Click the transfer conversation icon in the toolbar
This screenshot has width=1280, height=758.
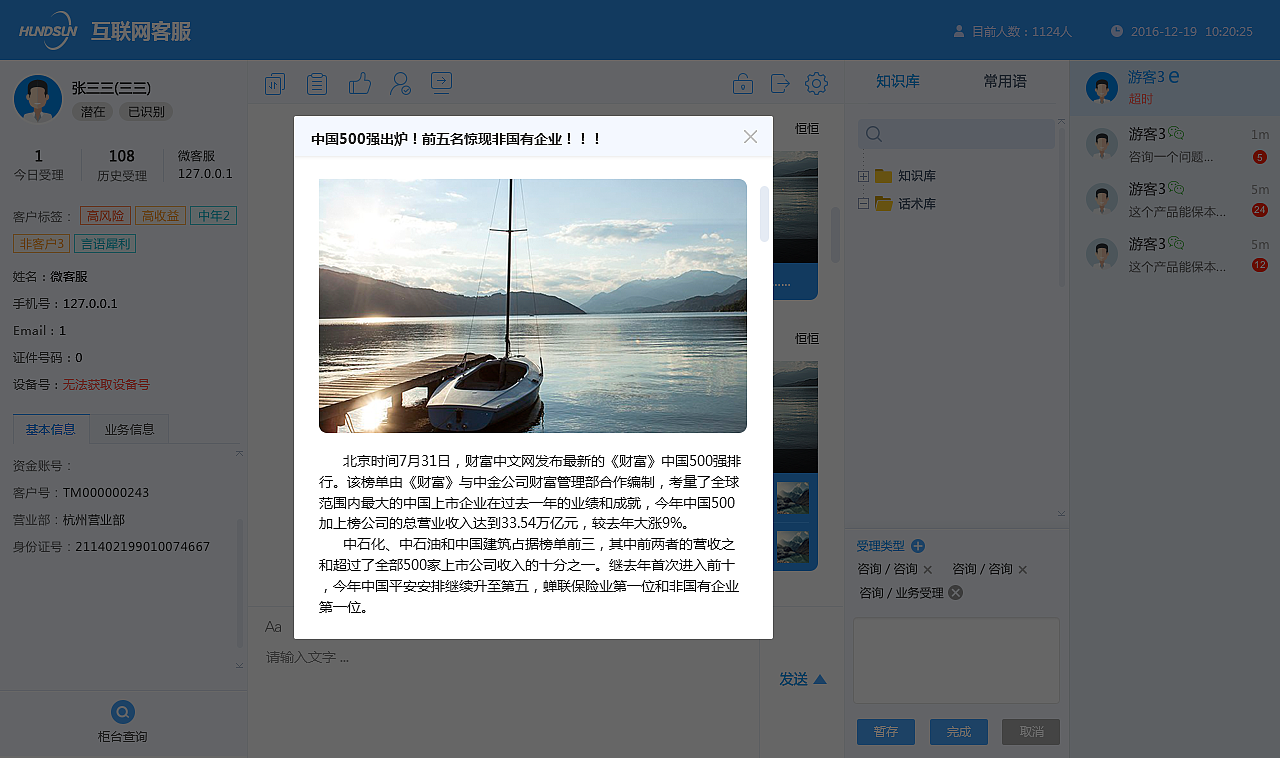coord(274,84)
